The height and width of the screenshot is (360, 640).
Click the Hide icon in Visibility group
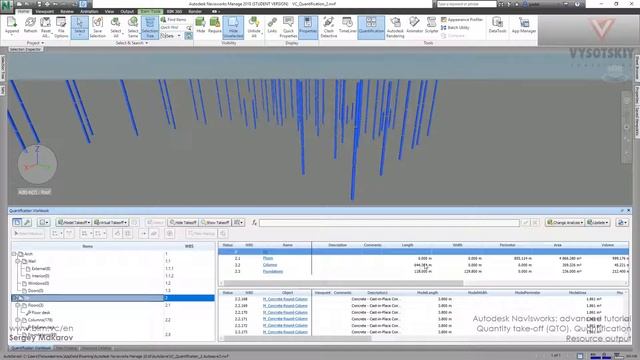[200, 26]
